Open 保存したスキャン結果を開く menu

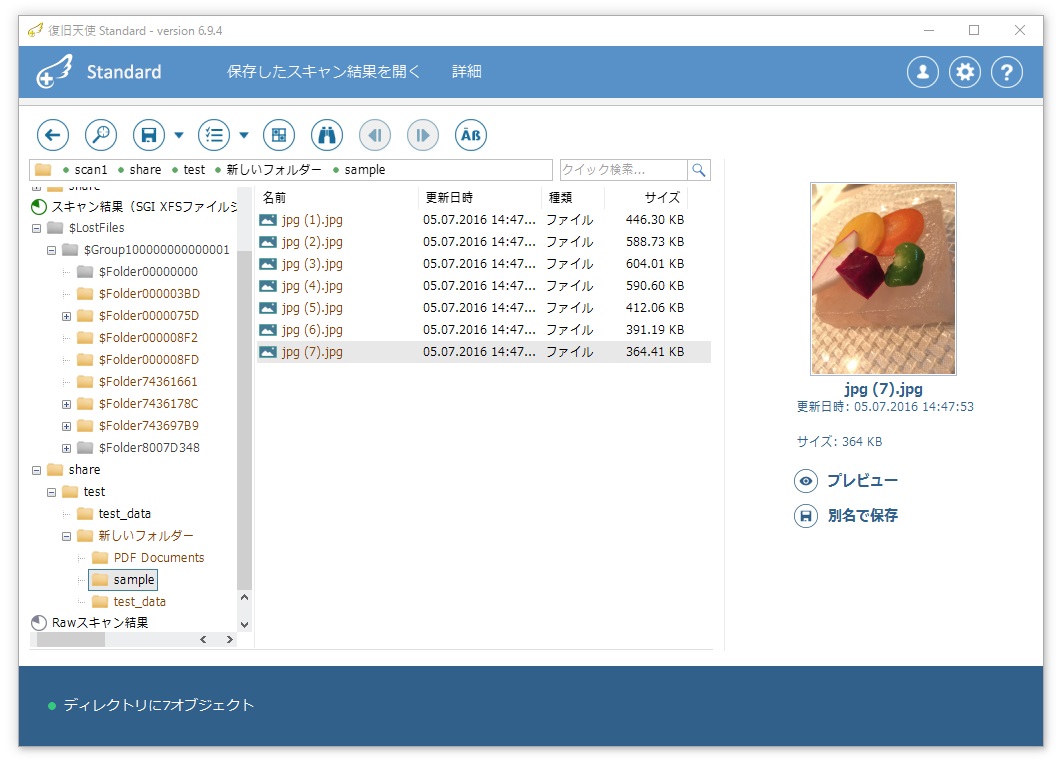[323, 72]
